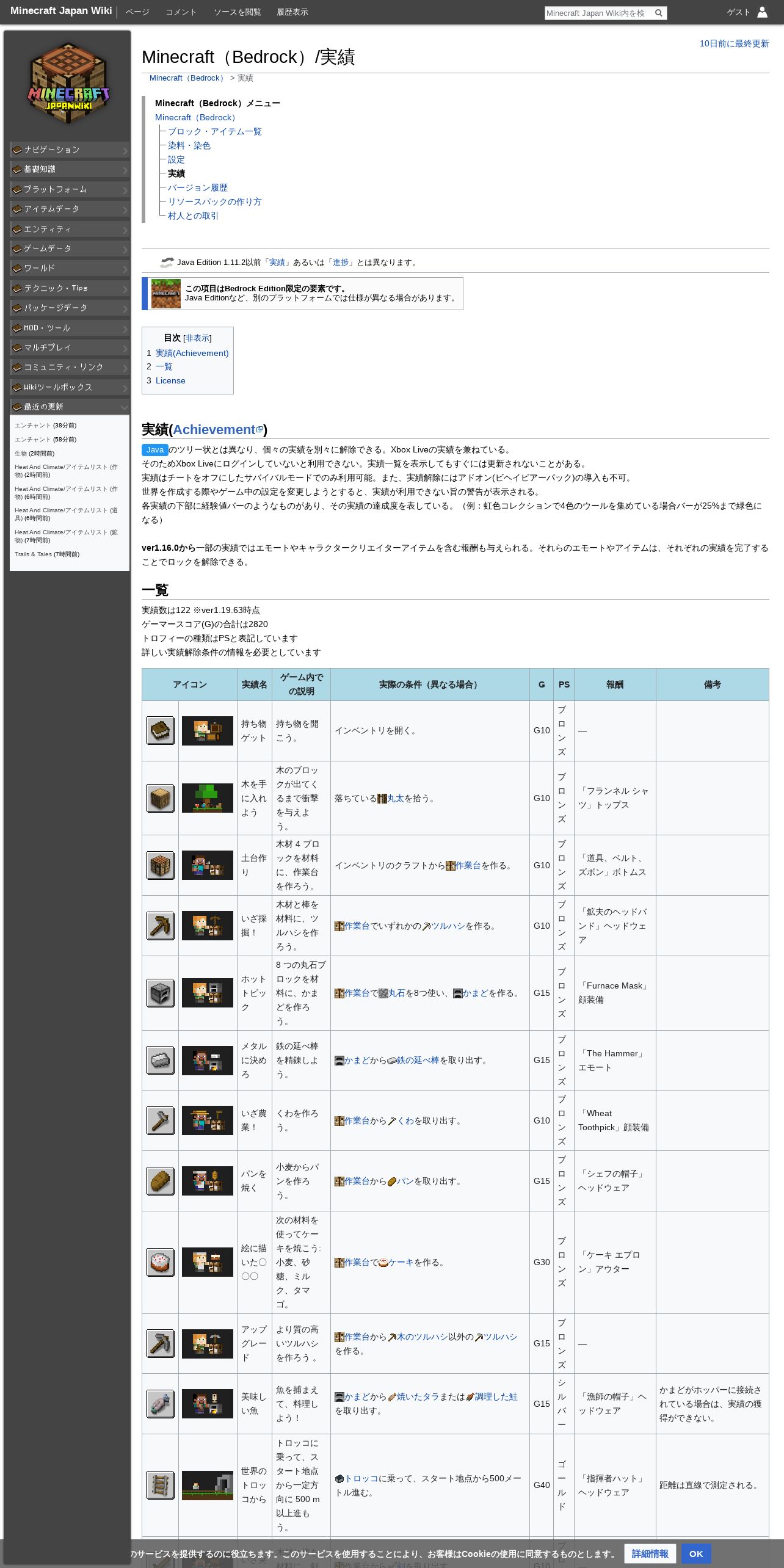Viewport: 784px width, 1568px height.
Task: Open the 調理した鮭 item link
Action: click(x=496, y=1396)
